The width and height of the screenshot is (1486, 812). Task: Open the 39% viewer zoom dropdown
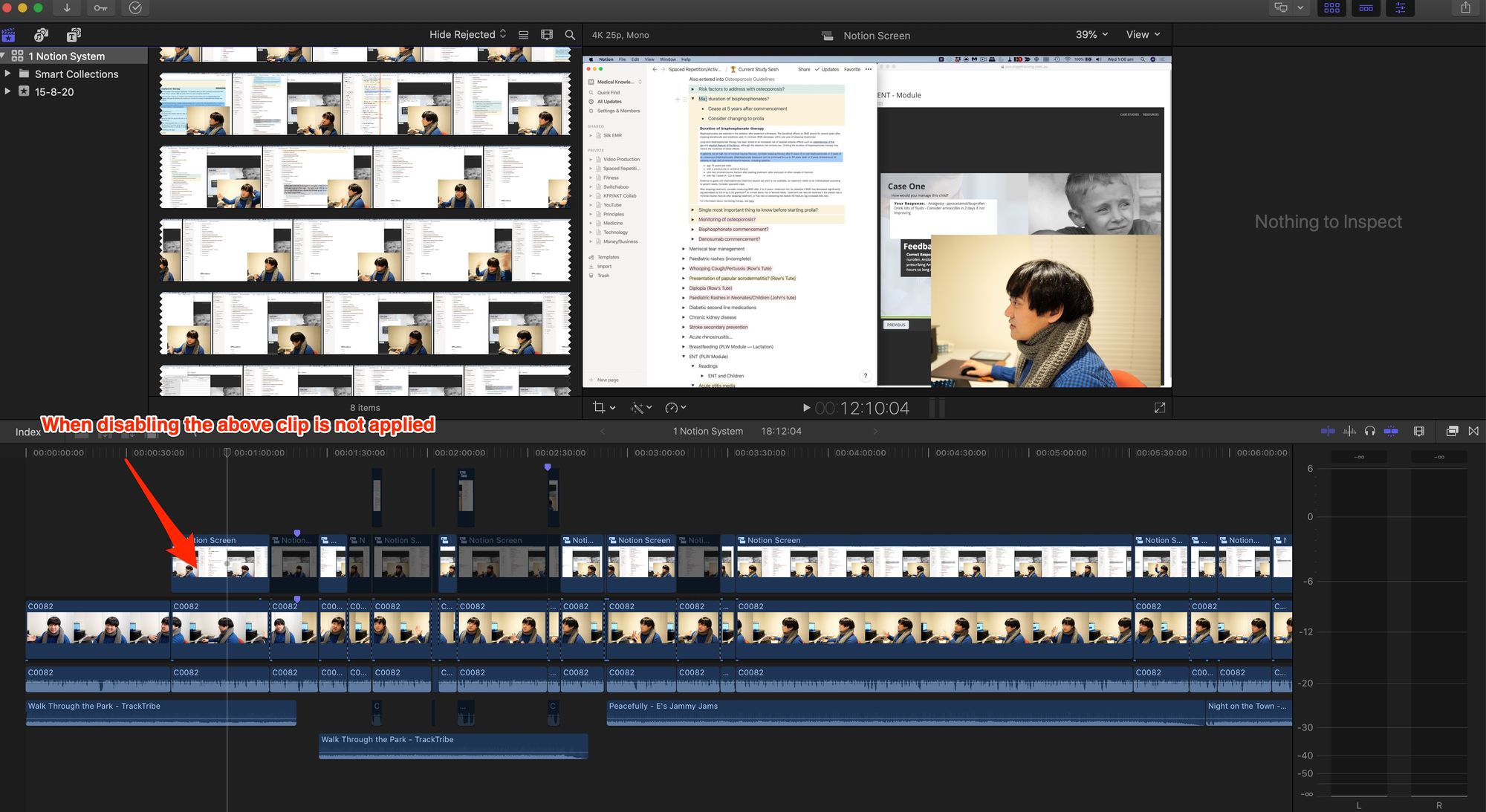coord(1091,35)
